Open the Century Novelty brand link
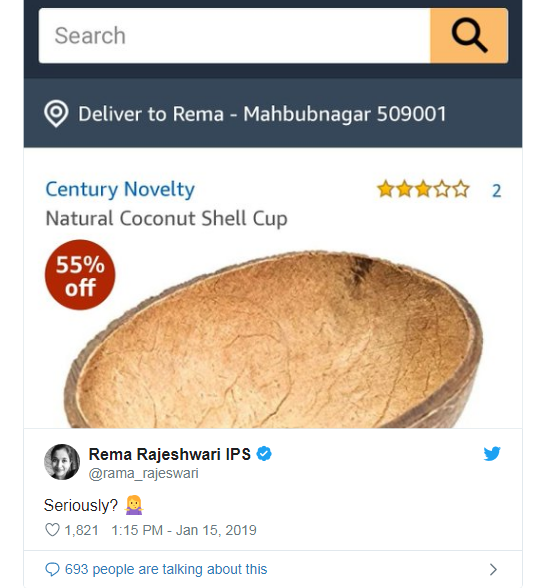 click(x=120, y=189)
